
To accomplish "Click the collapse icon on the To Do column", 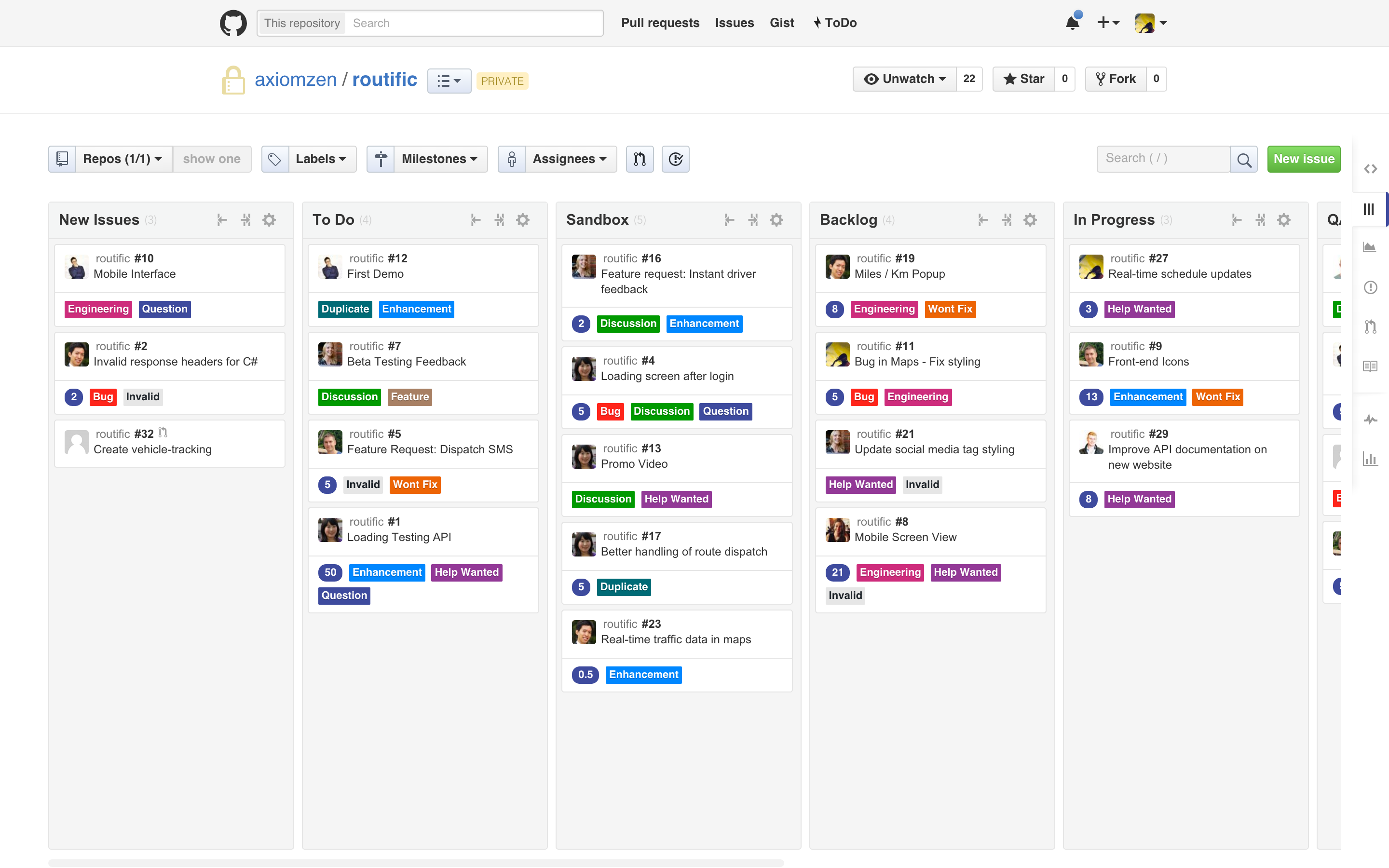I will pos(475,220).
